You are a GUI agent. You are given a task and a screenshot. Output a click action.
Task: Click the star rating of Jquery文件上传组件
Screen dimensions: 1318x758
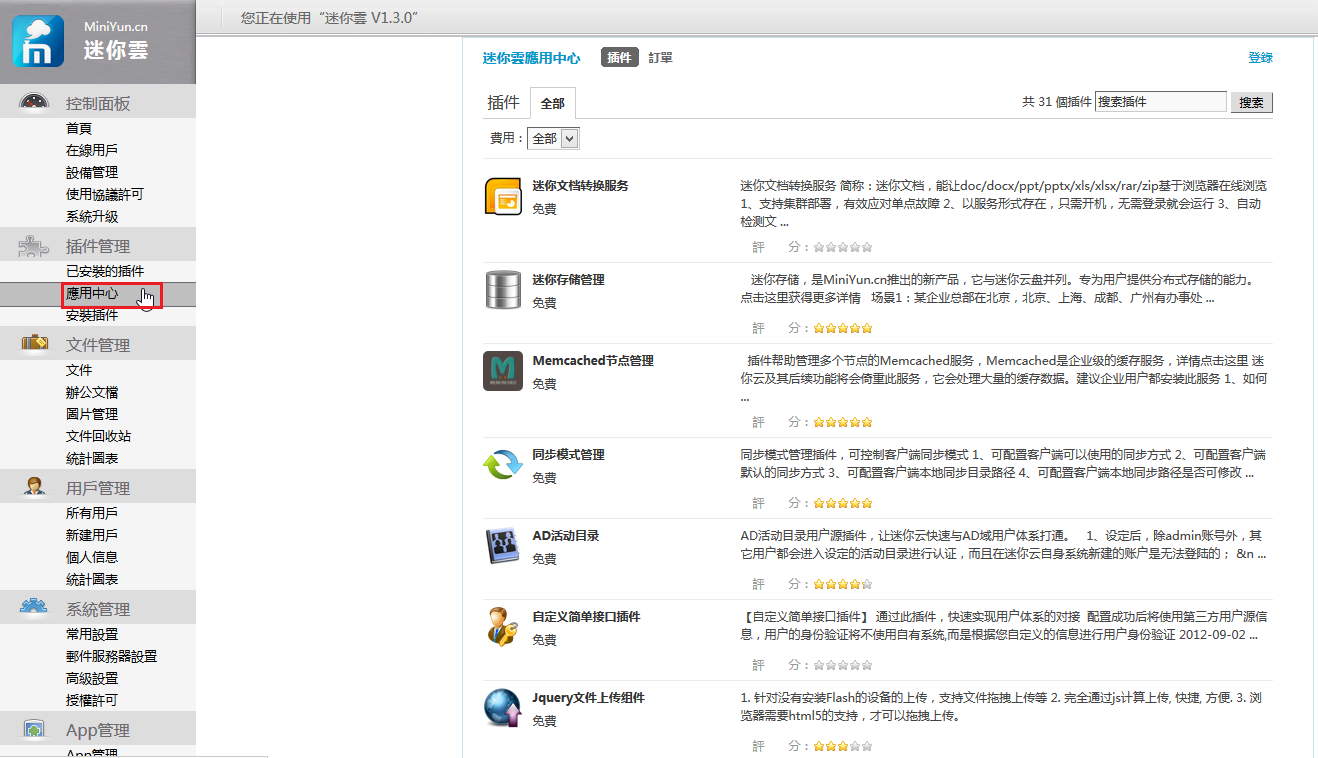pyautogui.click(x=843, y=746)
